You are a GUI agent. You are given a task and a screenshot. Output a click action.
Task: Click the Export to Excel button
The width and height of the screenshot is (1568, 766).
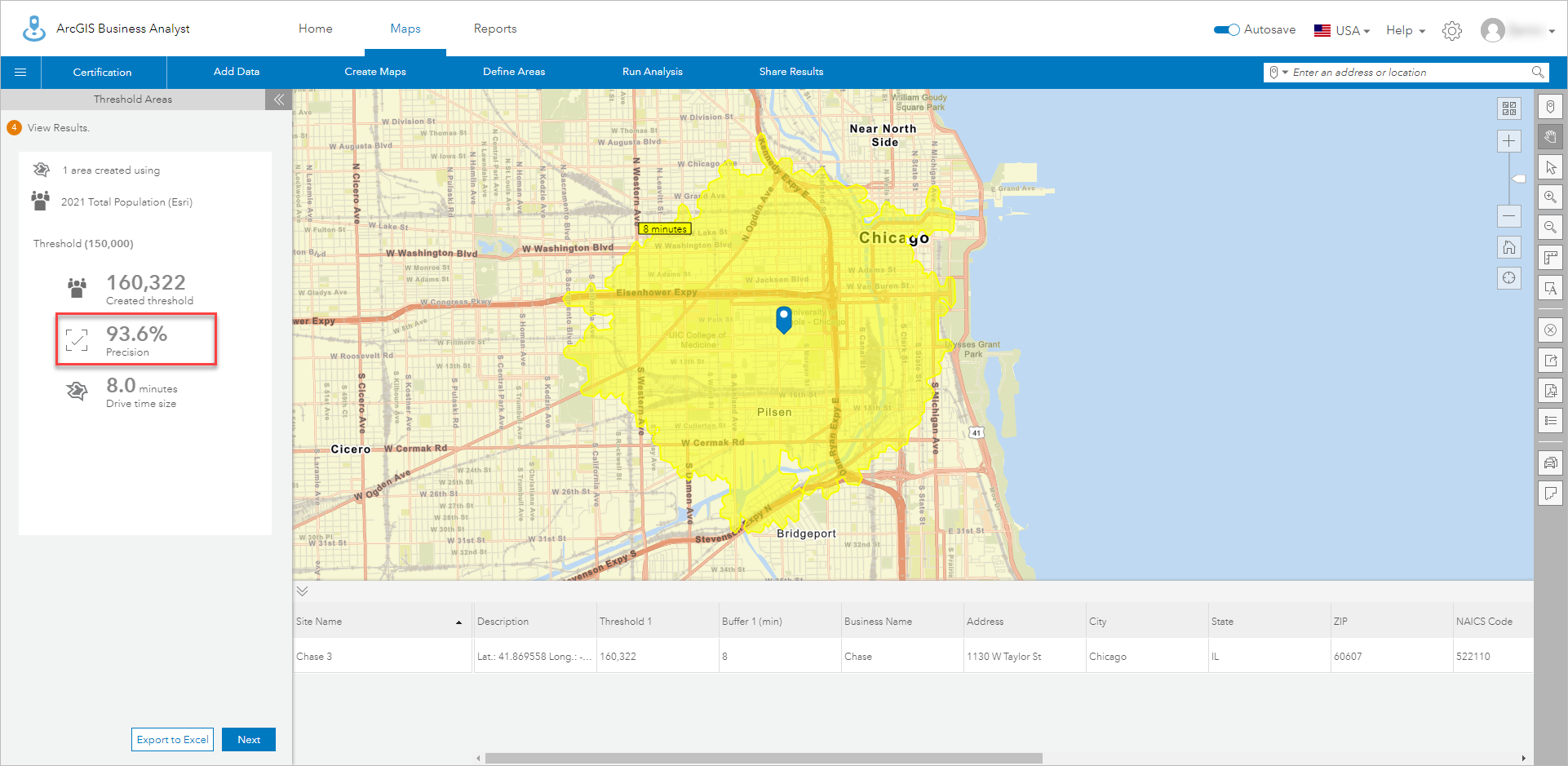[x=172, y=740]
